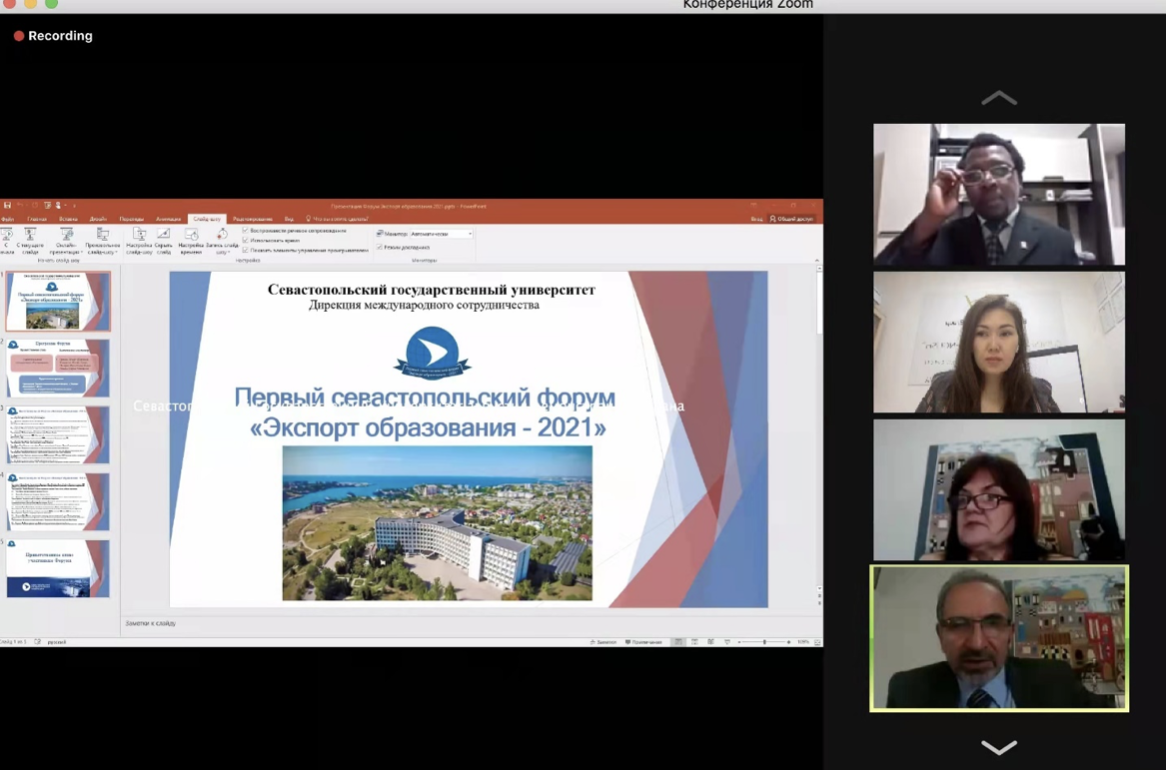Select slide 3 thumbnail in slide panel
Image resolution: width=1166 pixels, height=770 pixels.
click(x=58, y=435)
